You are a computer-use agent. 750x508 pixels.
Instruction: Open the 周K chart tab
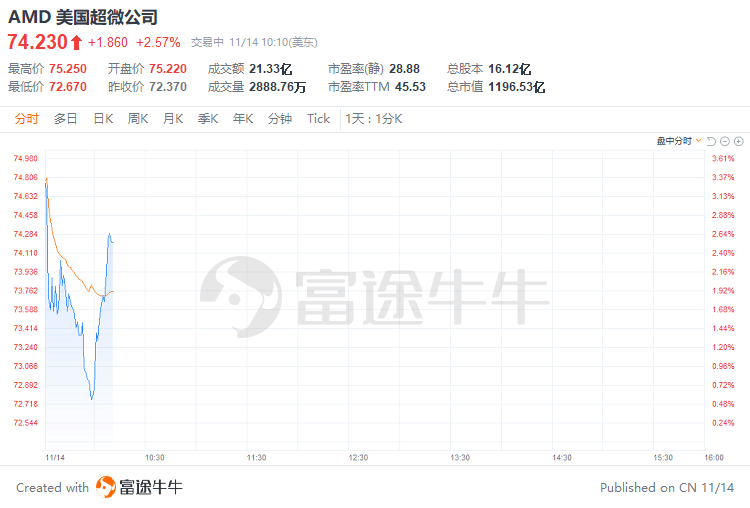pyautogui.click(x=138, y=119)
